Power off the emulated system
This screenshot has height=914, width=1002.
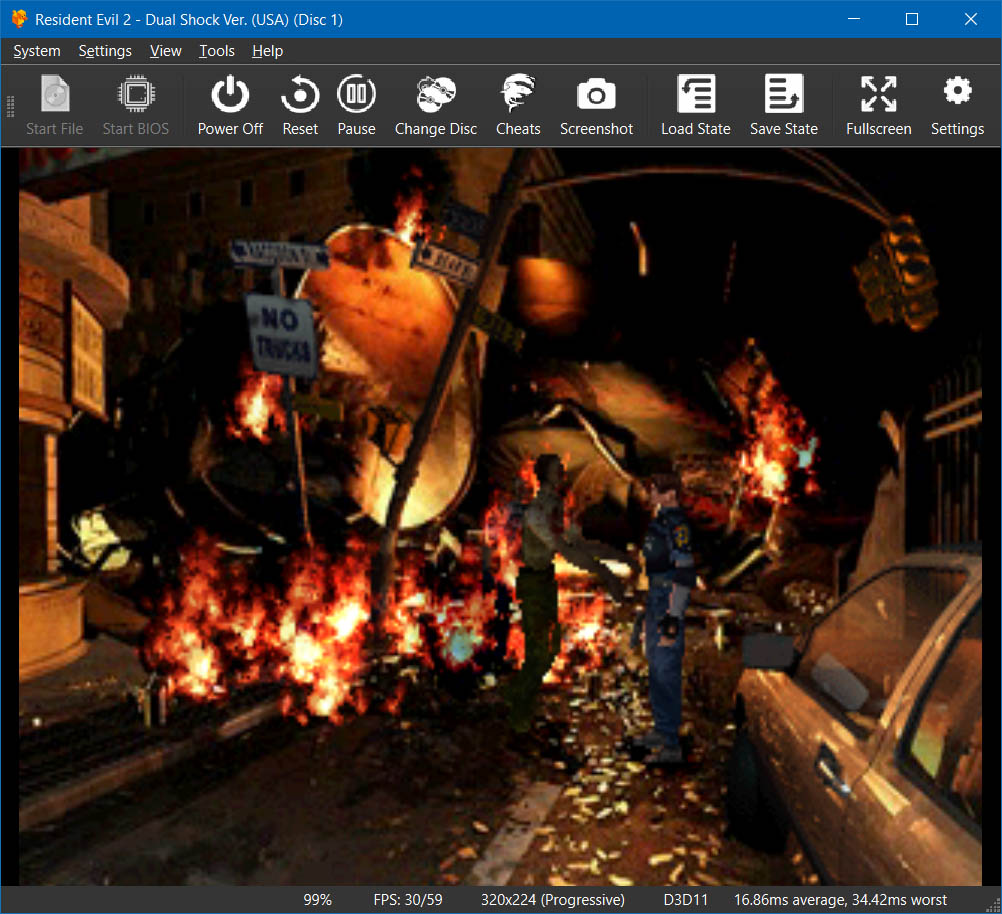coord(230,105)
